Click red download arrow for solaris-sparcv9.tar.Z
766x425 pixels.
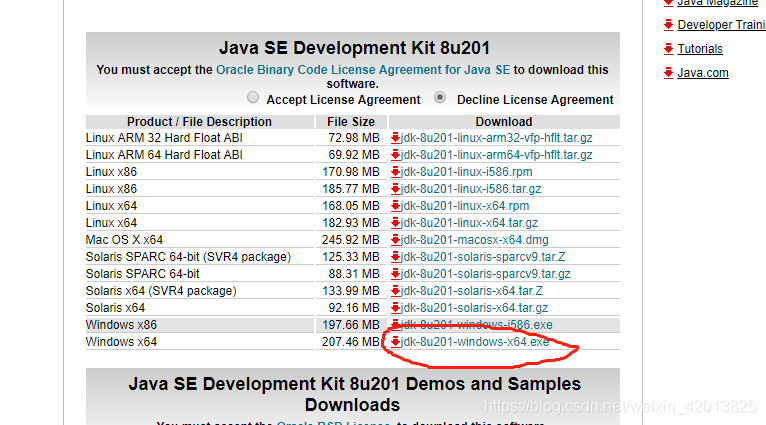click(395, 257)
